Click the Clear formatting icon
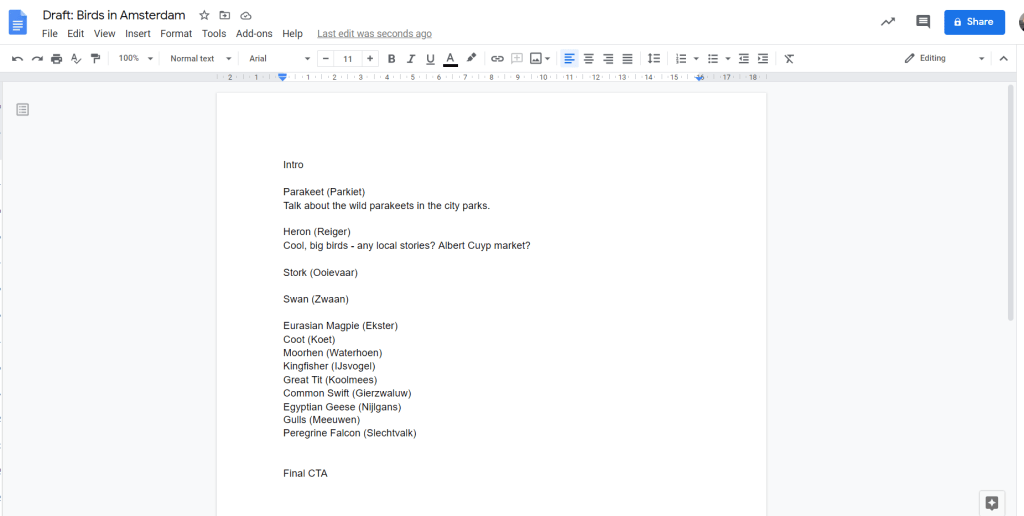1024x516 pixels. 789,59
